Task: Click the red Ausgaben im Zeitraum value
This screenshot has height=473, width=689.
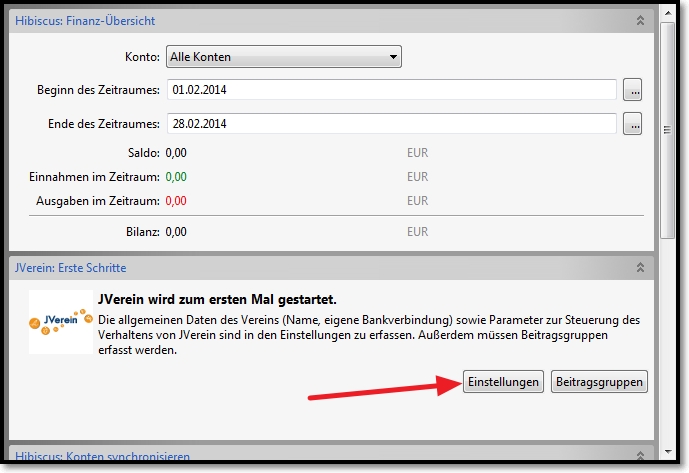Action: pos(176,201)
